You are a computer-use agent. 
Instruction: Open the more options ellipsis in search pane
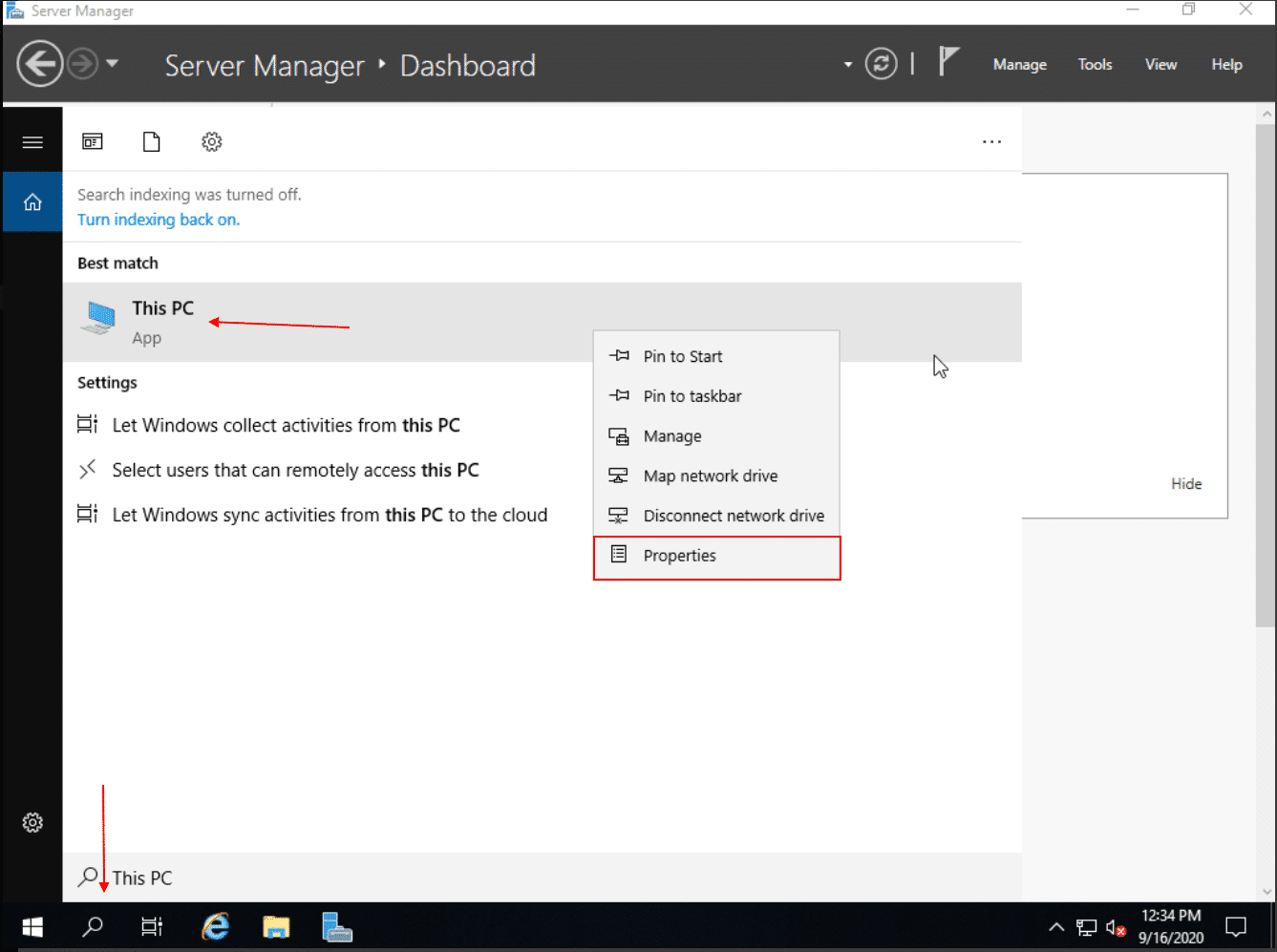pyautogui.click(x=991, y=141)
